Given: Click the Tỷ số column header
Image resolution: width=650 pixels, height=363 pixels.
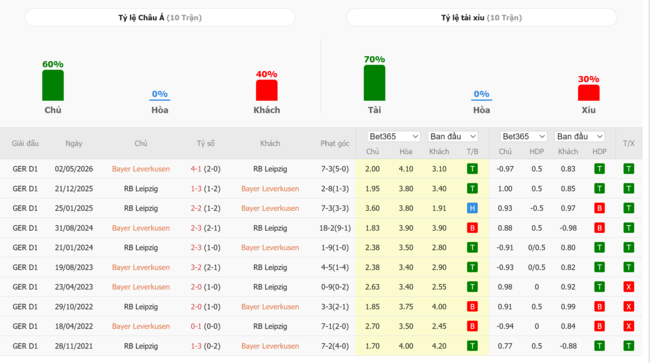Looking at the screenshot, I should click(x=206, y=143).
